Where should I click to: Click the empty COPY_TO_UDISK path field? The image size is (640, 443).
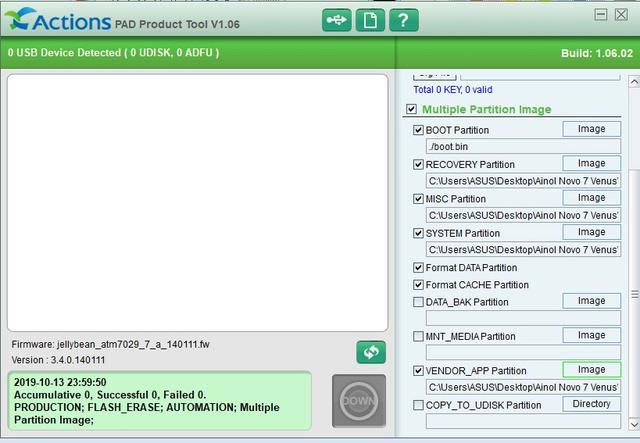[x=523, y=421]
